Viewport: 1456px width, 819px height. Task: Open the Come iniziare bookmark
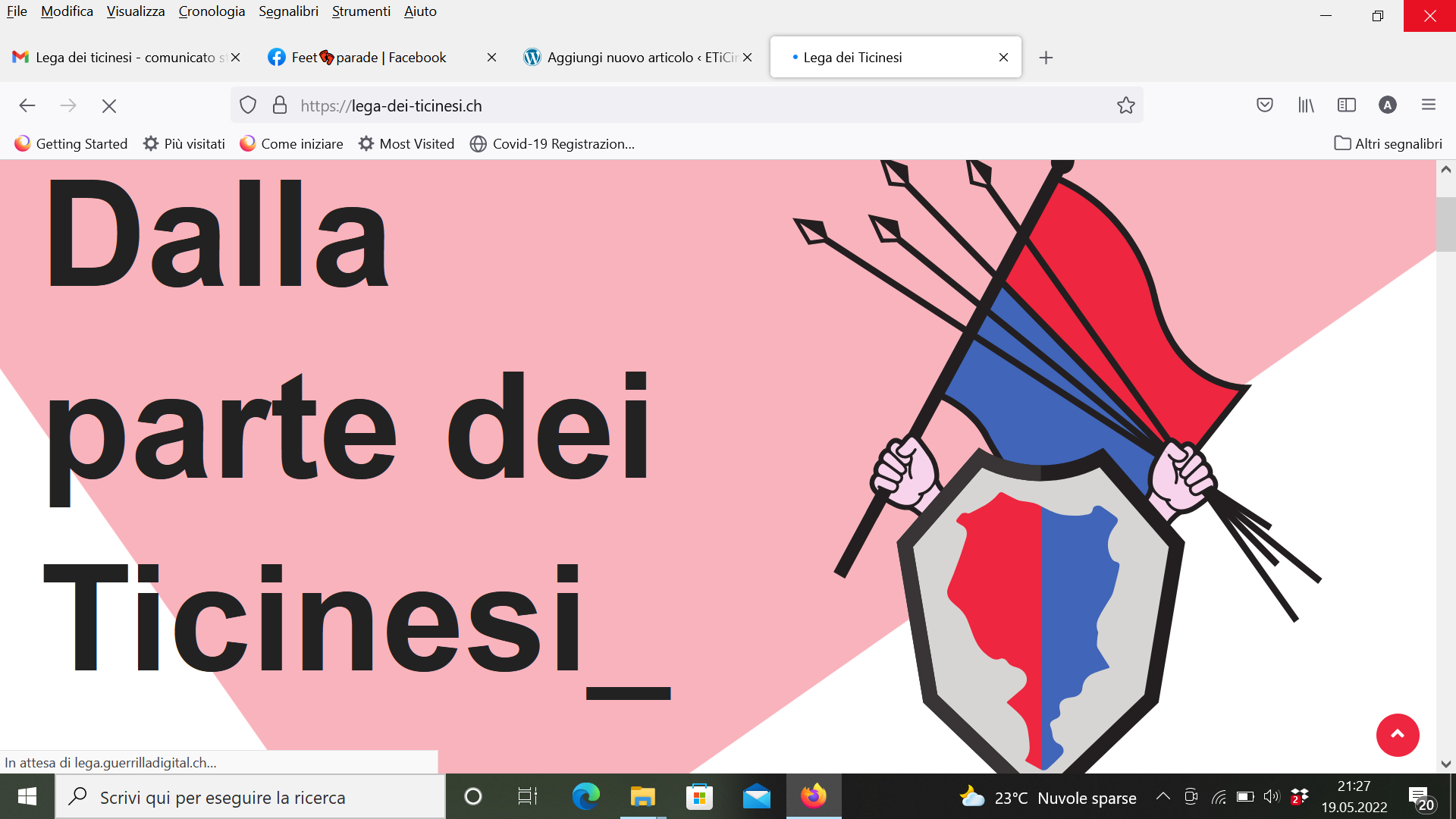pos(291,144)
